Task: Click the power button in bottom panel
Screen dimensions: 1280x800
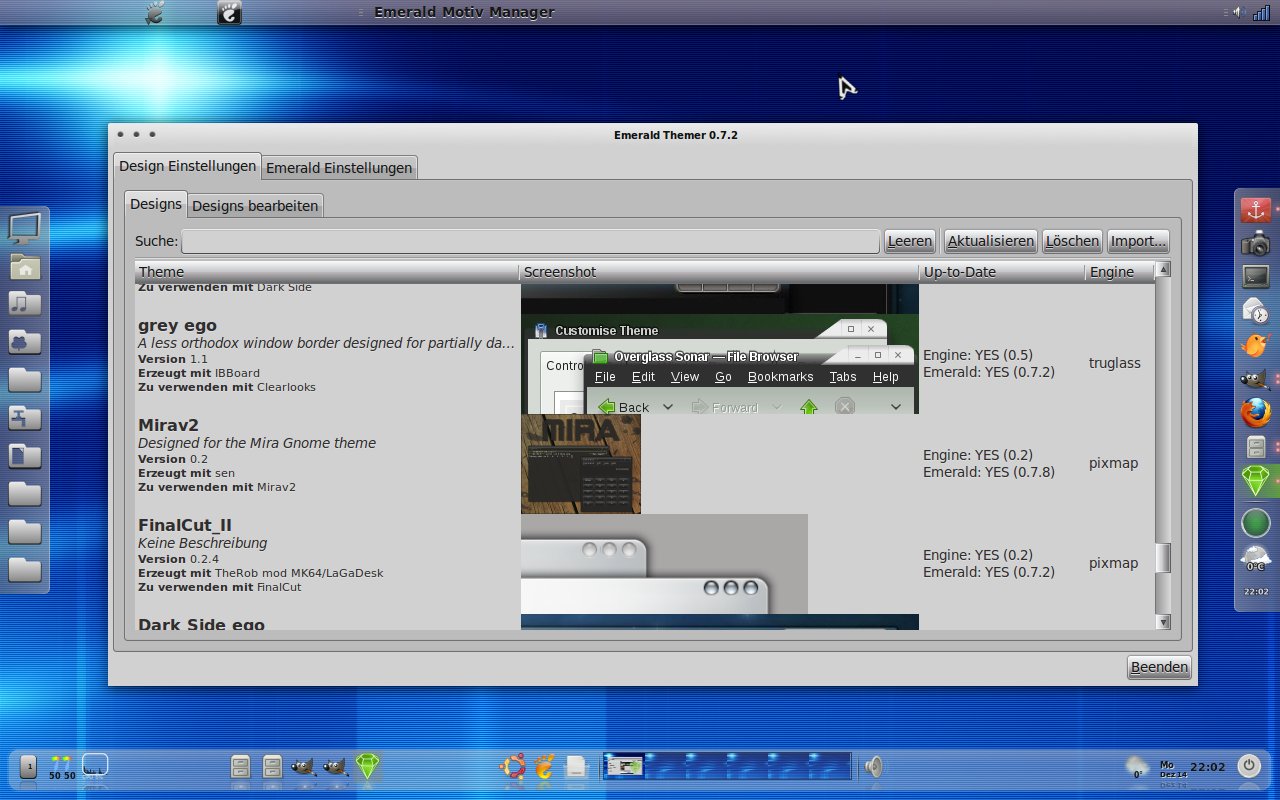Action: click(x=1248, y=767)
